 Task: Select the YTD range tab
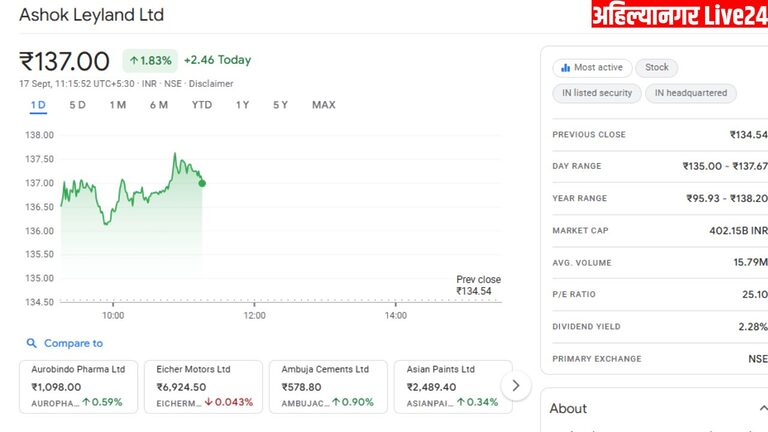[202, 105]
